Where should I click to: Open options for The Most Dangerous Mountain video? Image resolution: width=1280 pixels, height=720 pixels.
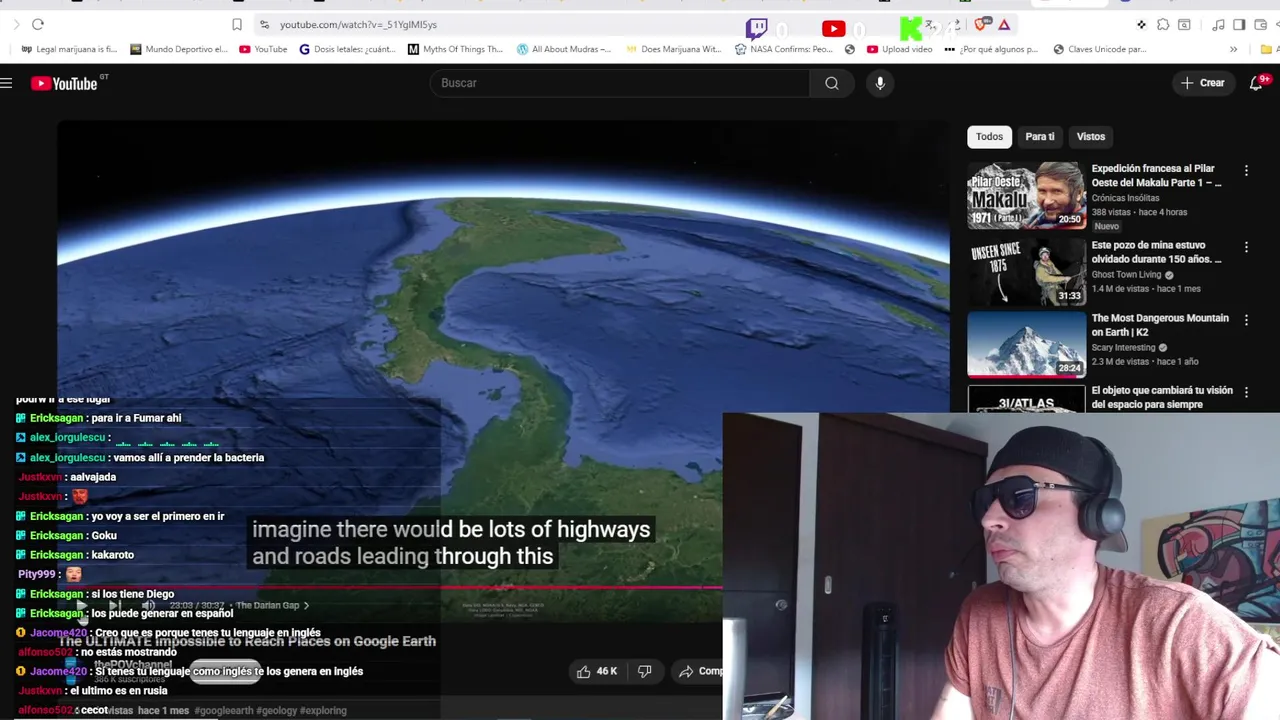click(x=1246, y=320)
